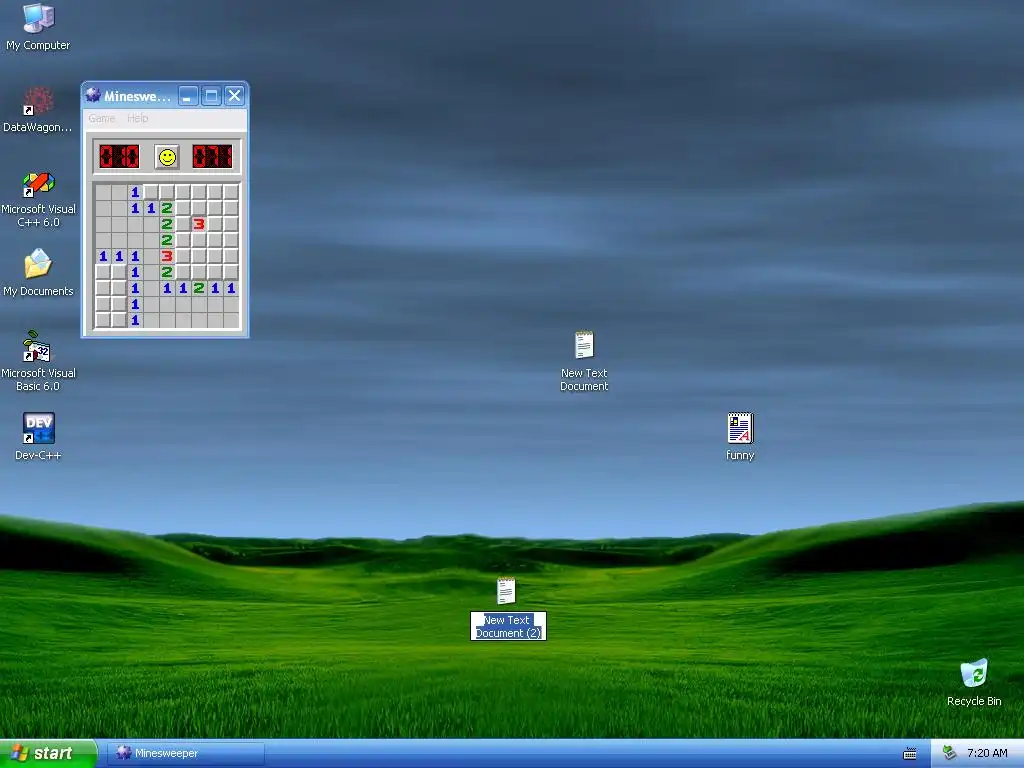
Task: Click the green 2 right of two blue 1s
Action: [x=167, y=208]
